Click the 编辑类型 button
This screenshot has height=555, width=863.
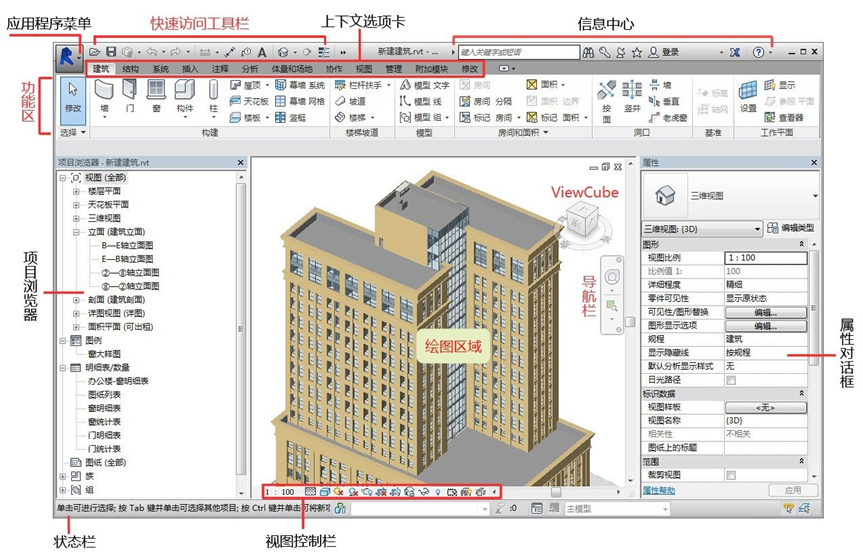790,228
